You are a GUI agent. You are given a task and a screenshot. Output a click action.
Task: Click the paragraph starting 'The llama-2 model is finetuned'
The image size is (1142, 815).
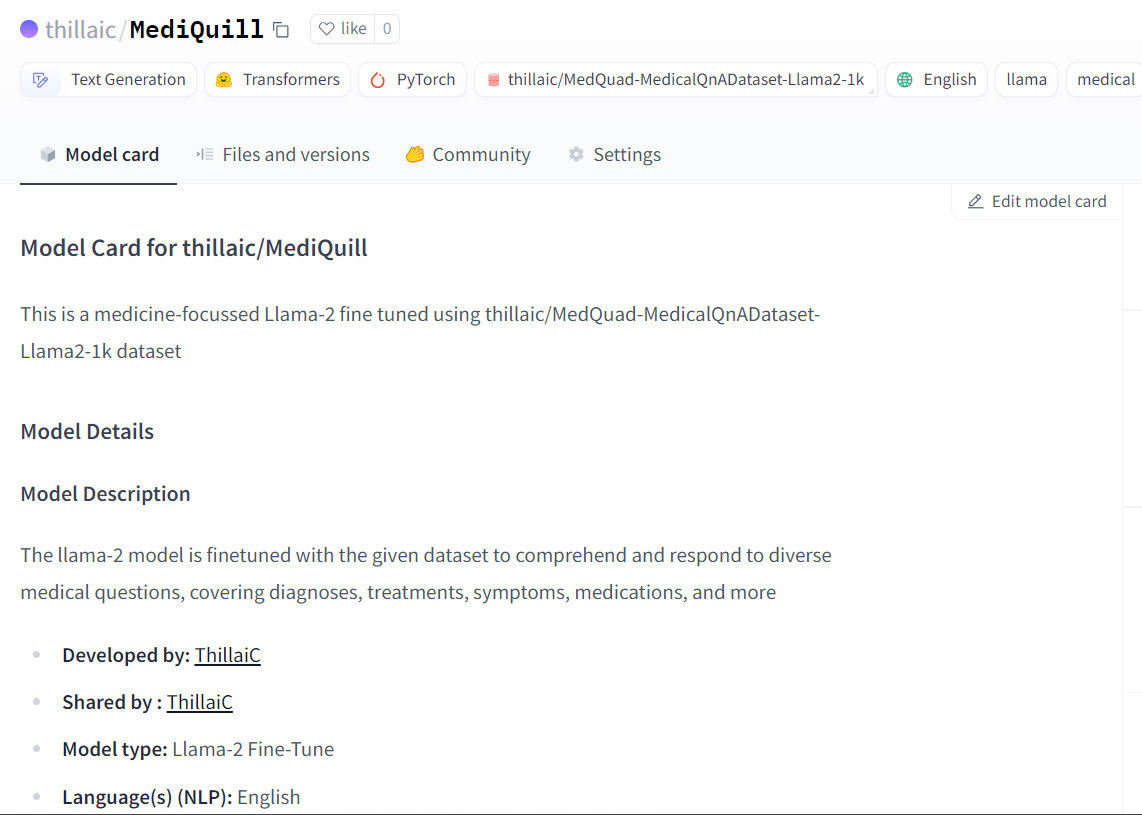click(x=426, y=574)
